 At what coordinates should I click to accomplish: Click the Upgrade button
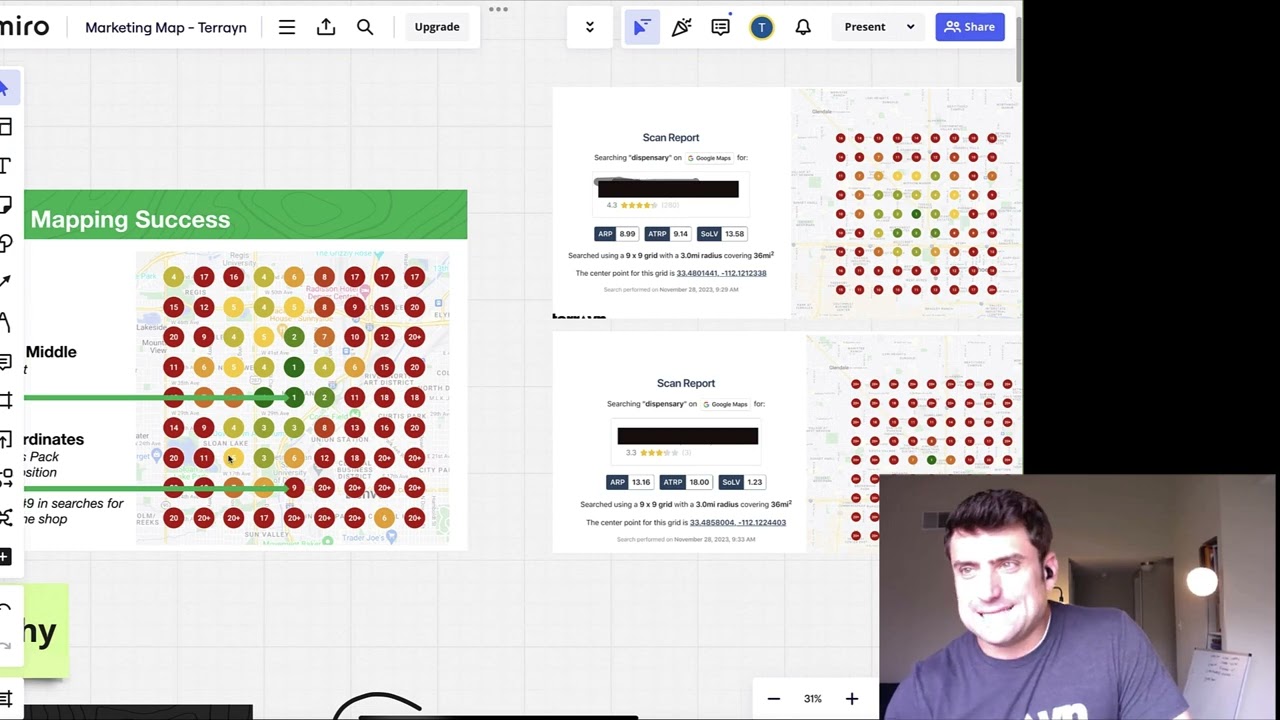pyautogui.click(x=437, y=27)
